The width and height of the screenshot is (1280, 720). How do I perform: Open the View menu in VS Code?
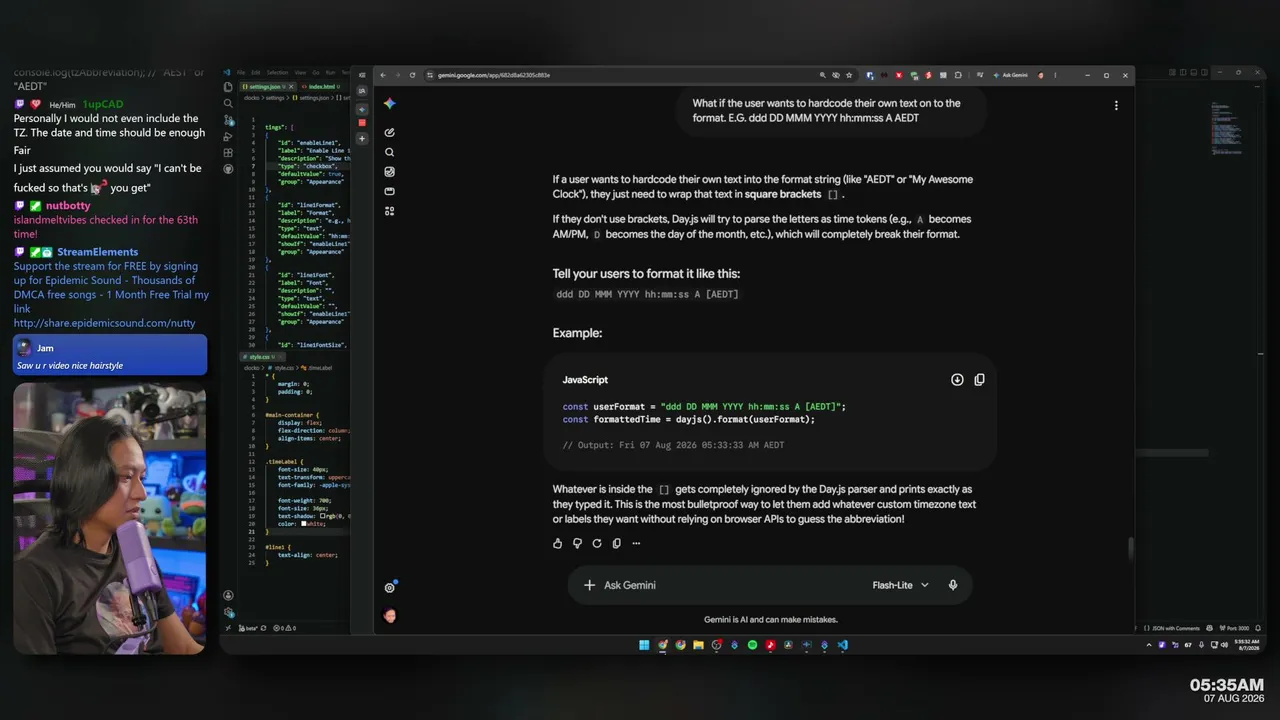click(300, 73)
